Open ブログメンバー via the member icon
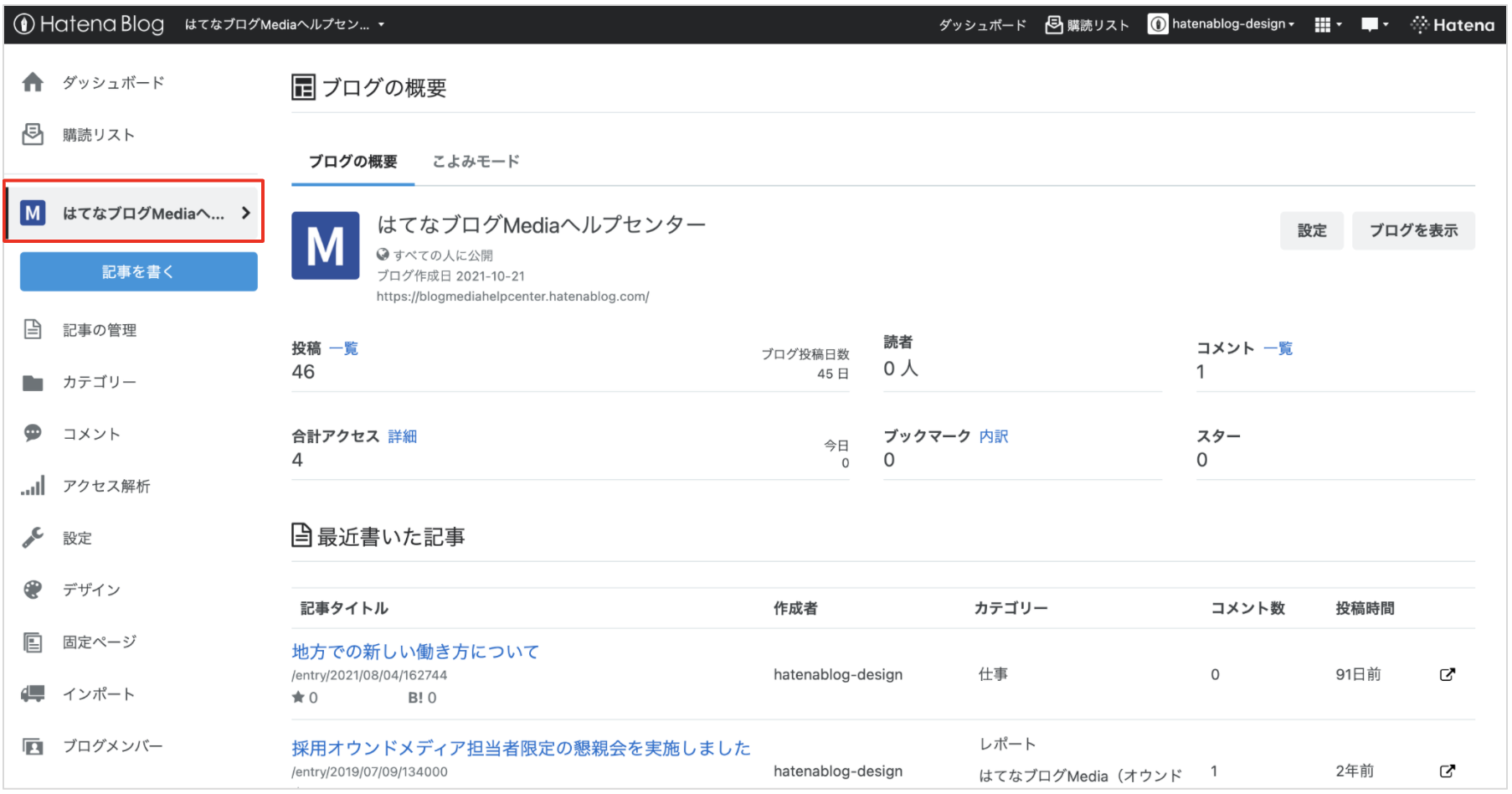Screen dimensions: 1512x794 [33, 745]
